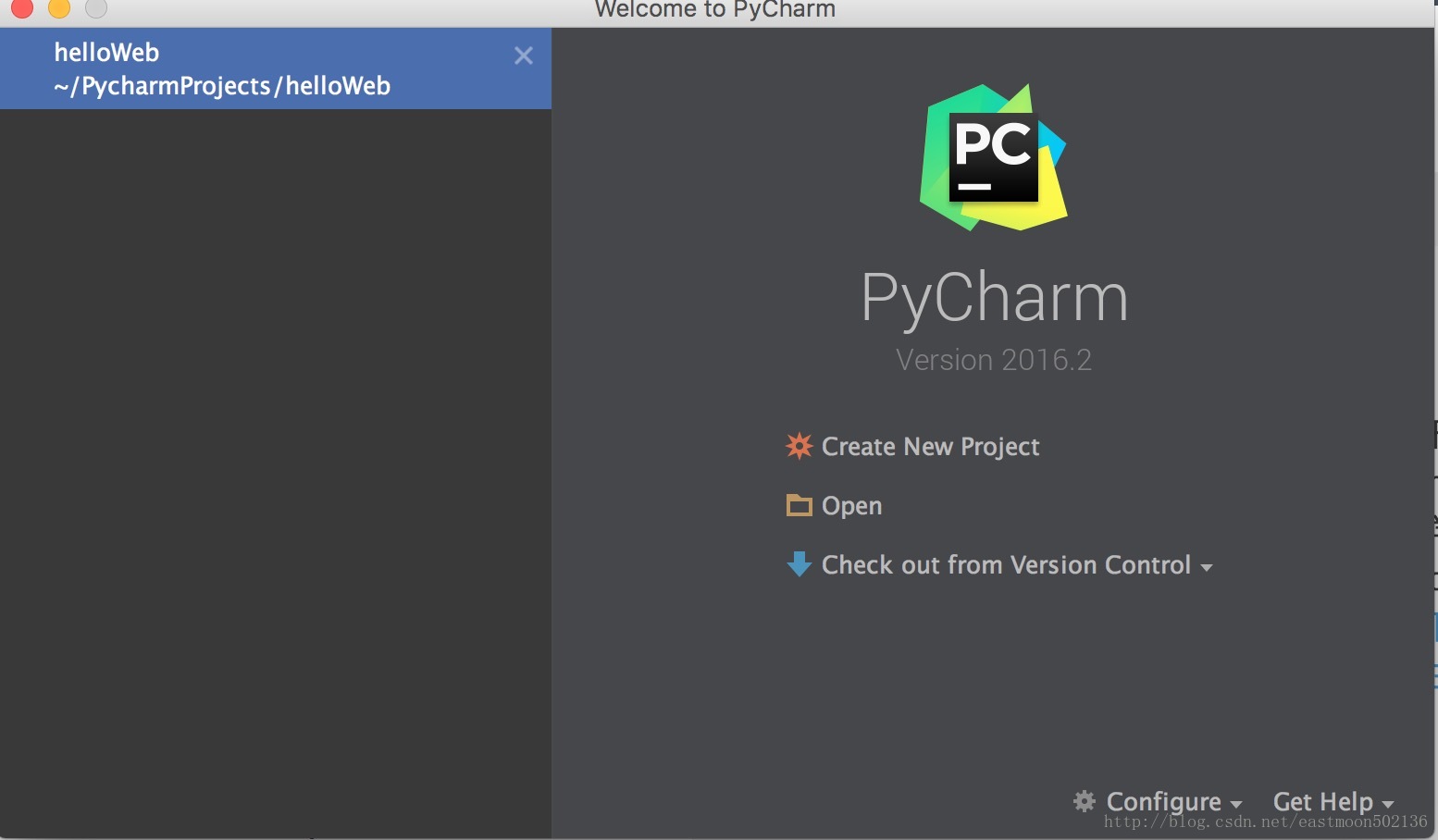Expand the Version Control dropdown arrow
Screen dimensions: 1438x840
1206,567
